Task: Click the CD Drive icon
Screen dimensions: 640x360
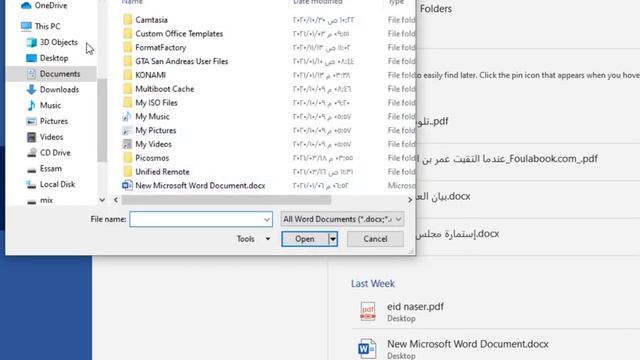Action: point(31,153)
